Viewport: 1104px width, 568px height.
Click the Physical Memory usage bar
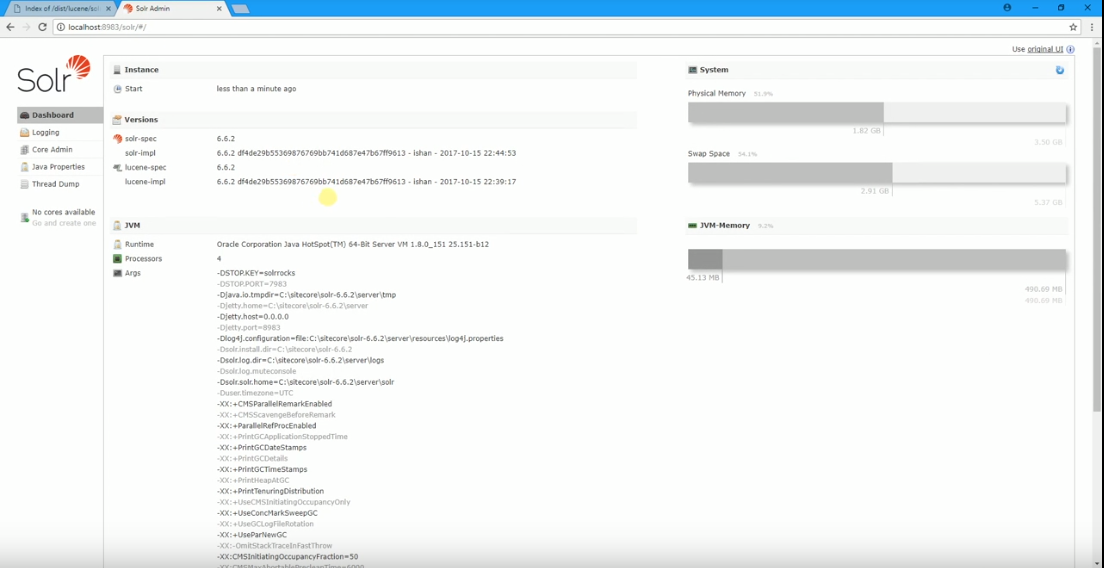[876, 112]
